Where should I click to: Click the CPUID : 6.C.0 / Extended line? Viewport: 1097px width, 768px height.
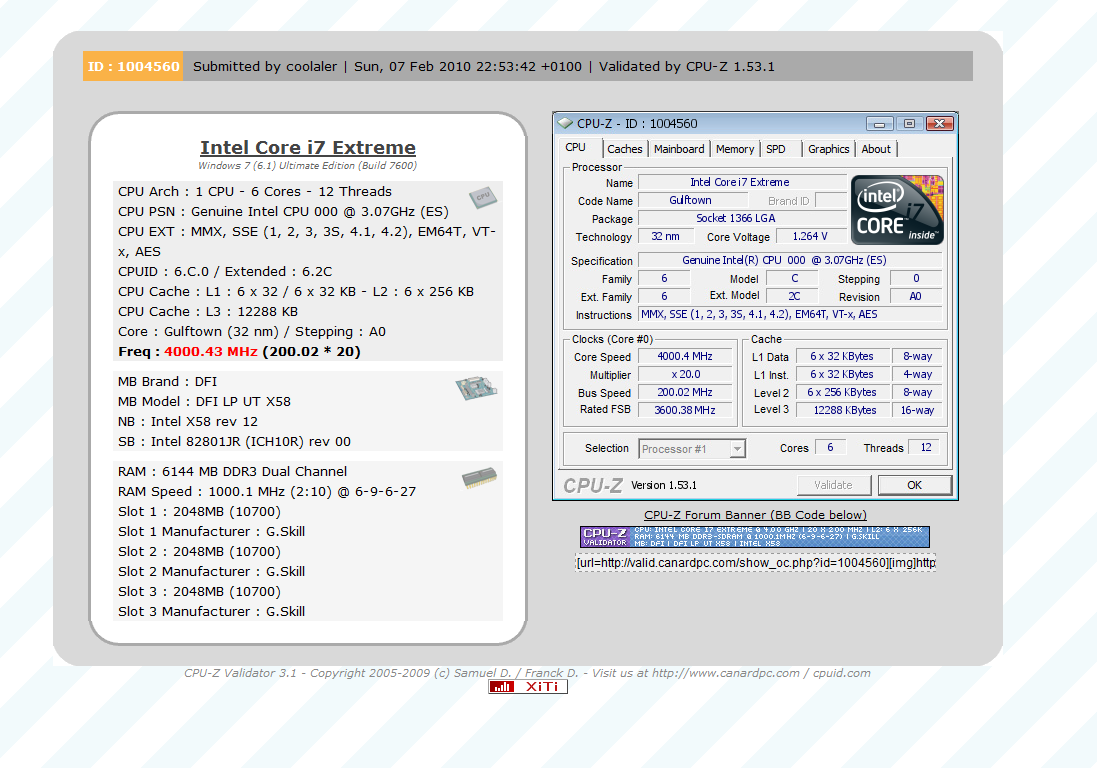tap(225, 271)
